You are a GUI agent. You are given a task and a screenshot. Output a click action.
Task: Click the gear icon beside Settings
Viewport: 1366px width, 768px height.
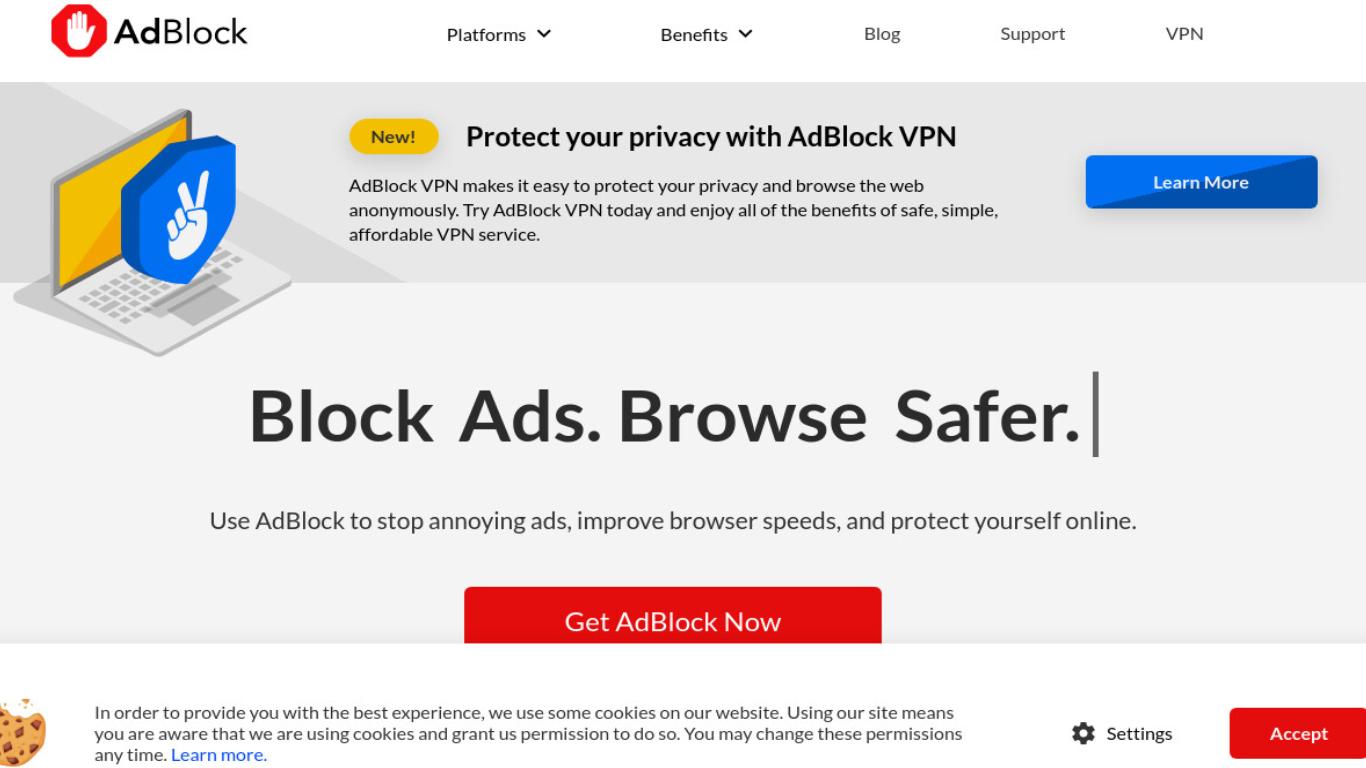[x=1083, y=733]
